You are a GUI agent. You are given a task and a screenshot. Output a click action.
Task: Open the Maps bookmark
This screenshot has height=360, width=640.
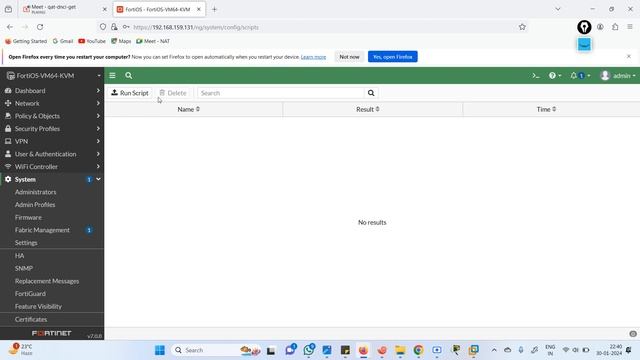point(121,41)
